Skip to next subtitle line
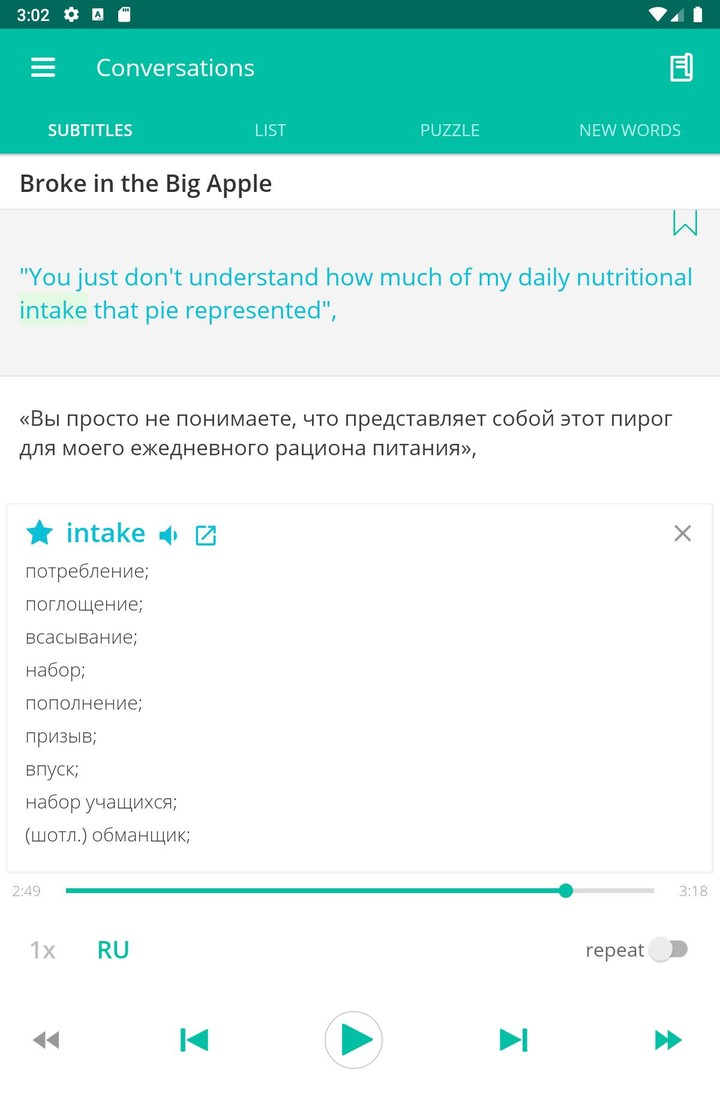The image size is (720, 1094). point(513,1040)
